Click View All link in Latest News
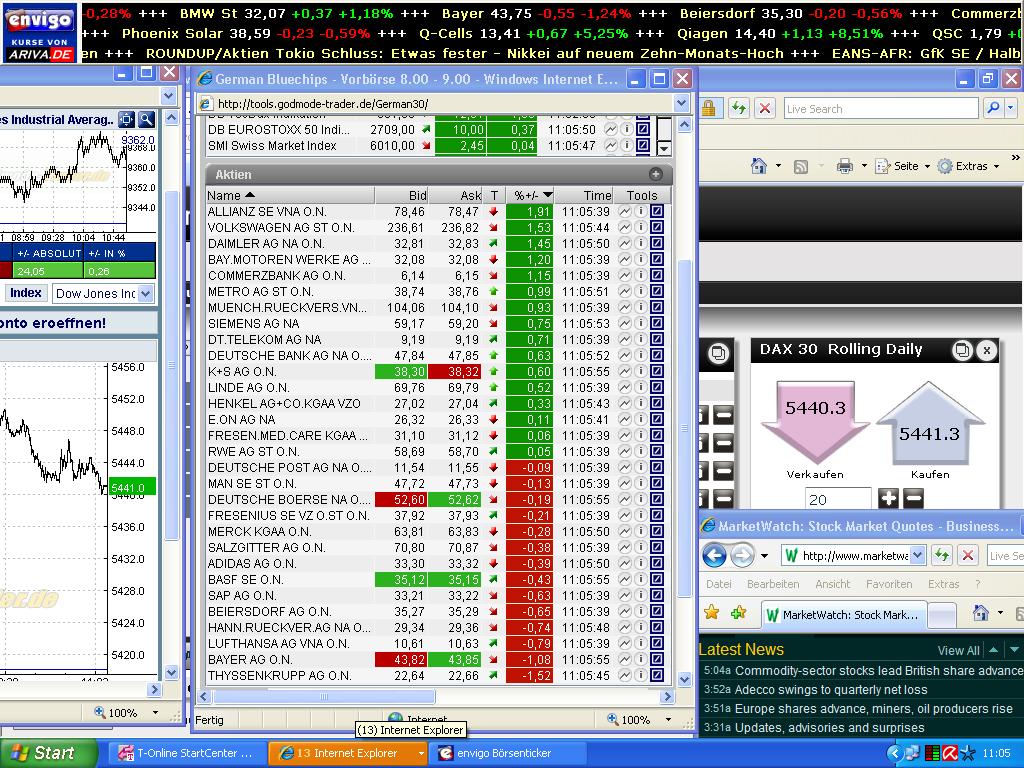Viewport: 1024px width, 768px height. tap(958, 650)
